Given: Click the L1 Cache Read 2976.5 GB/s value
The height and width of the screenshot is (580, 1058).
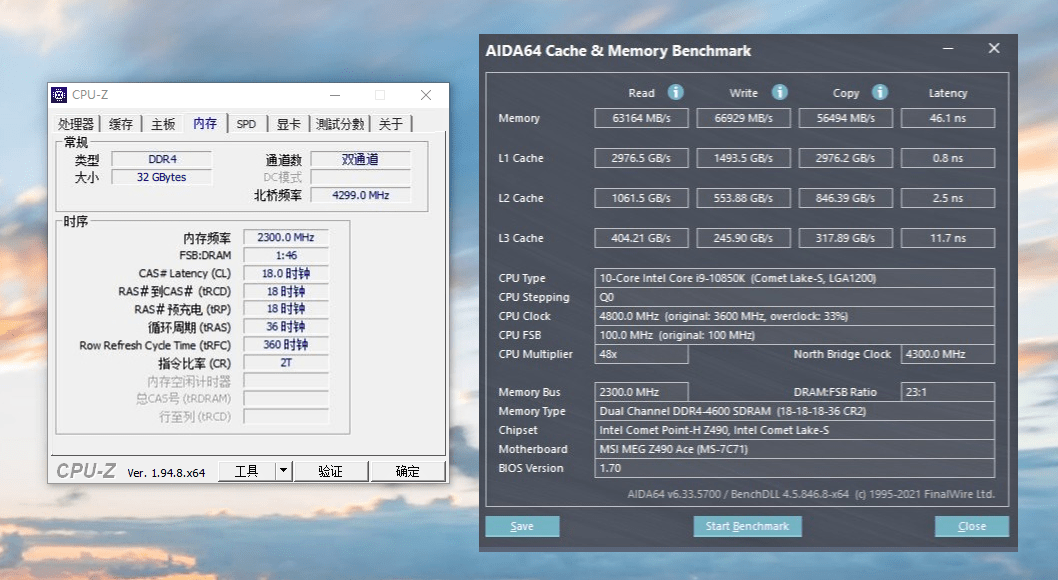Looking at the screenshot, I should (641, 158).
